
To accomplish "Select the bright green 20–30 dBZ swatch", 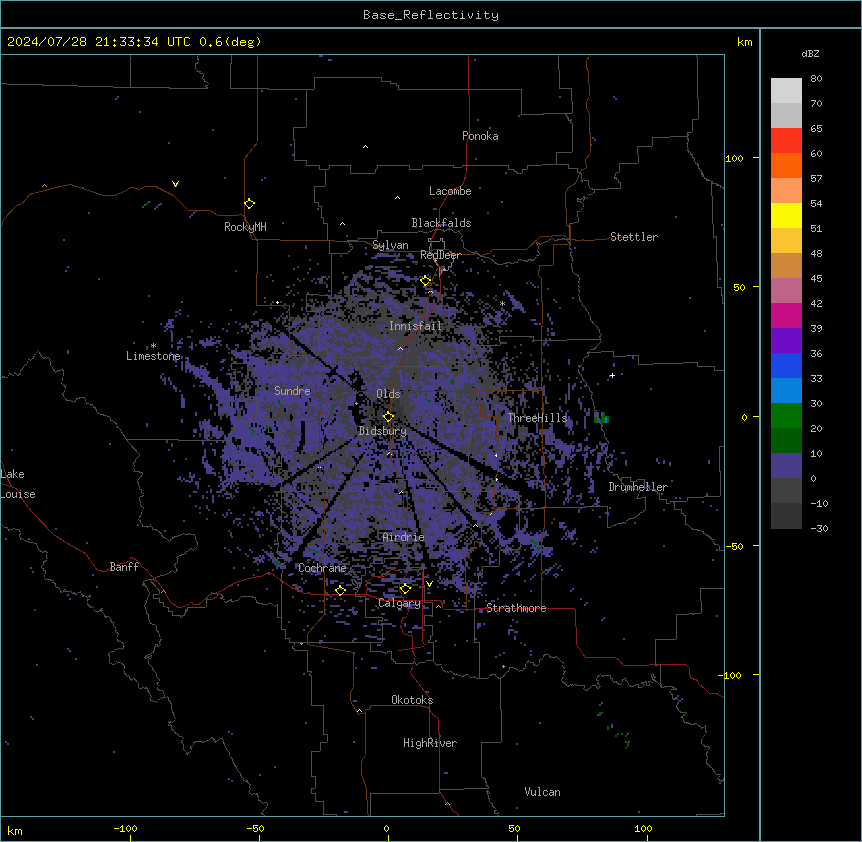I will click(x=786, y=416).
